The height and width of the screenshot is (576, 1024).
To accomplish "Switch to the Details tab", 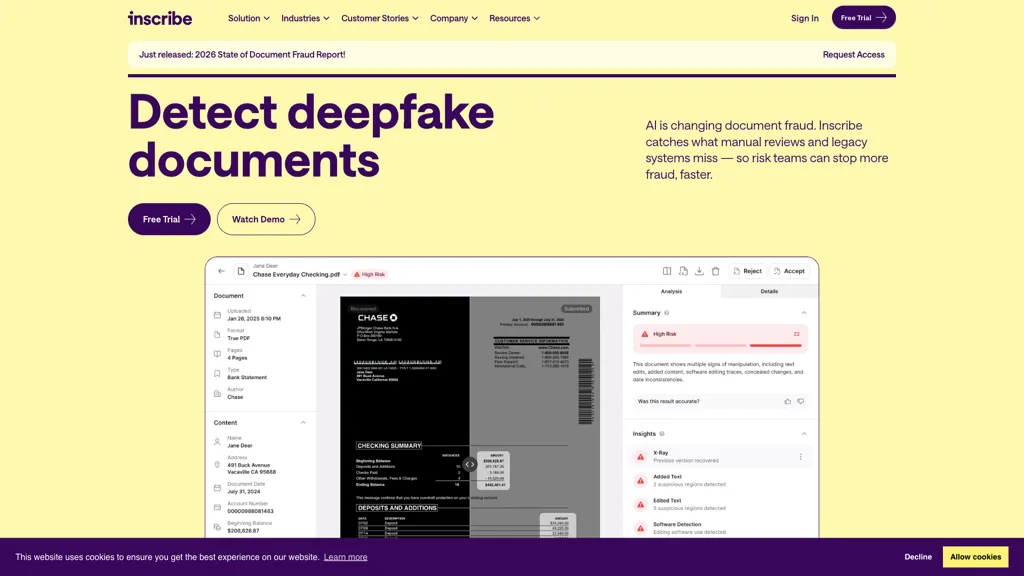I will [769, 291].
